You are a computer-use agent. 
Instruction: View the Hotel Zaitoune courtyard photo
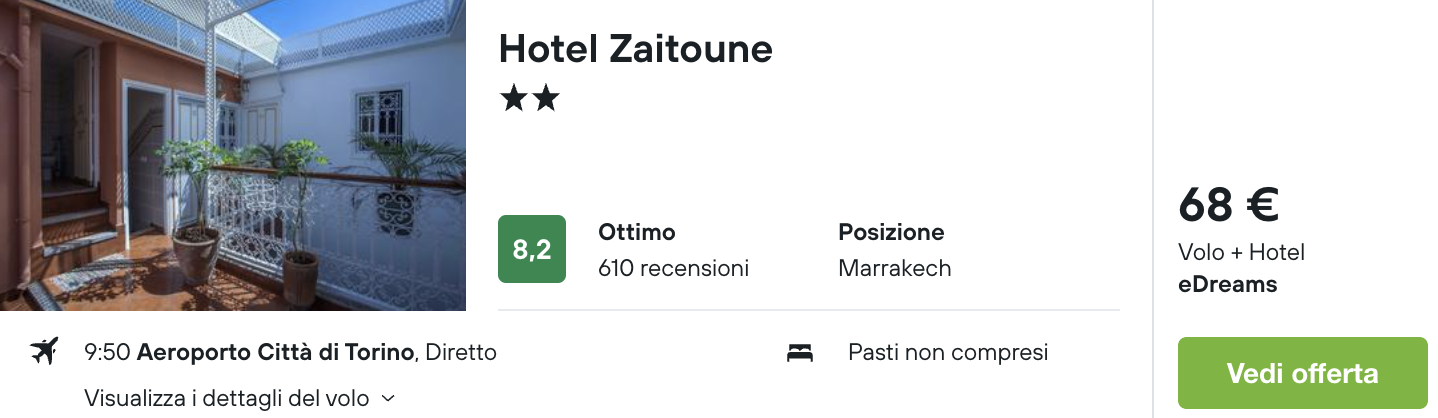[233, 155]
